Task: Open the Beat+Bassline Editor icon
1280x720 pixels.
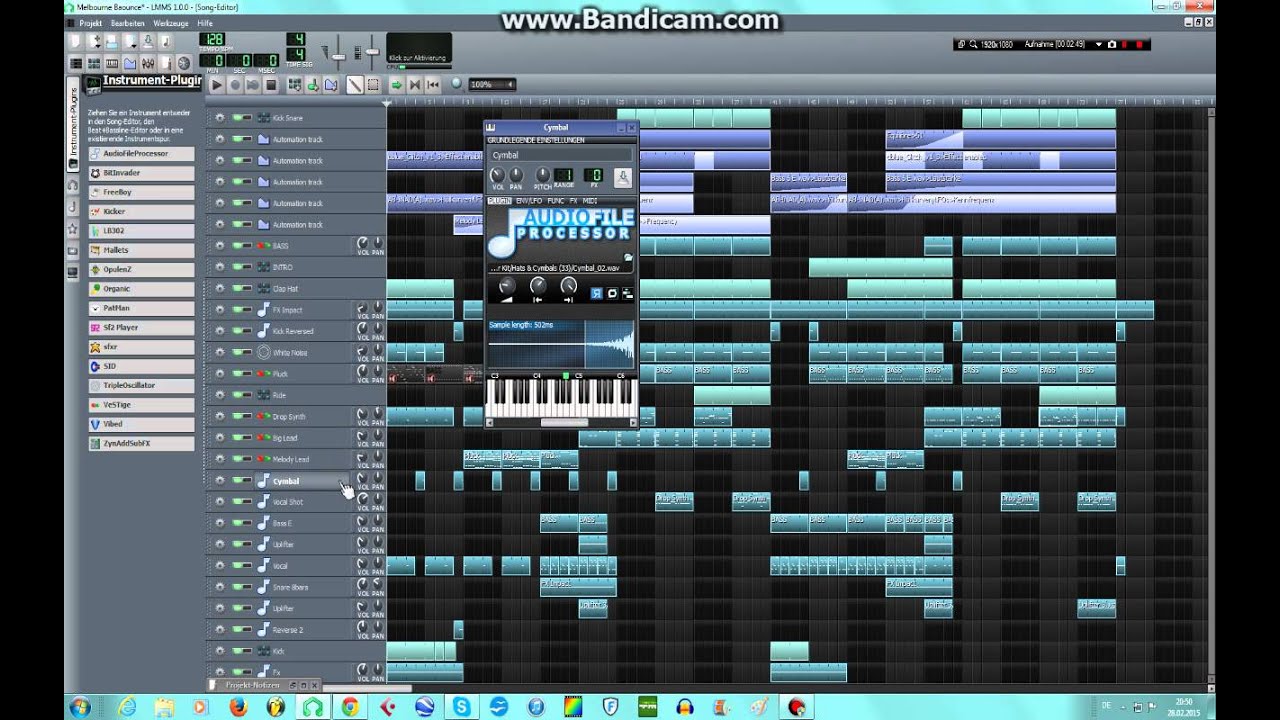Action: point(94,63)
